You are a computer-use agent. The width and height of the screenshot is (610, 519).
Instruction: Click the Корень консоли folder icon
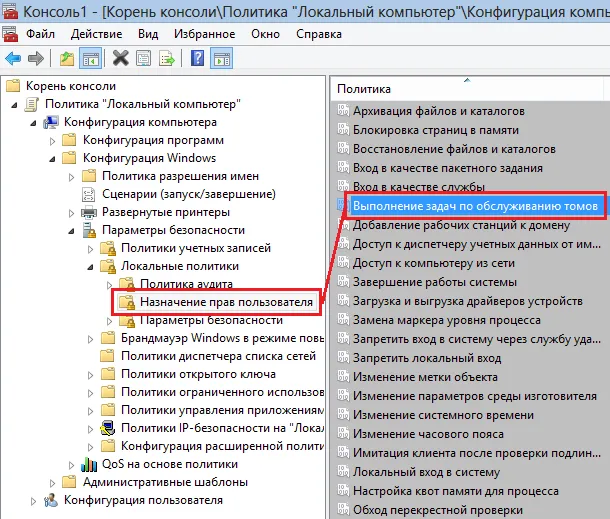pos(13,86)
